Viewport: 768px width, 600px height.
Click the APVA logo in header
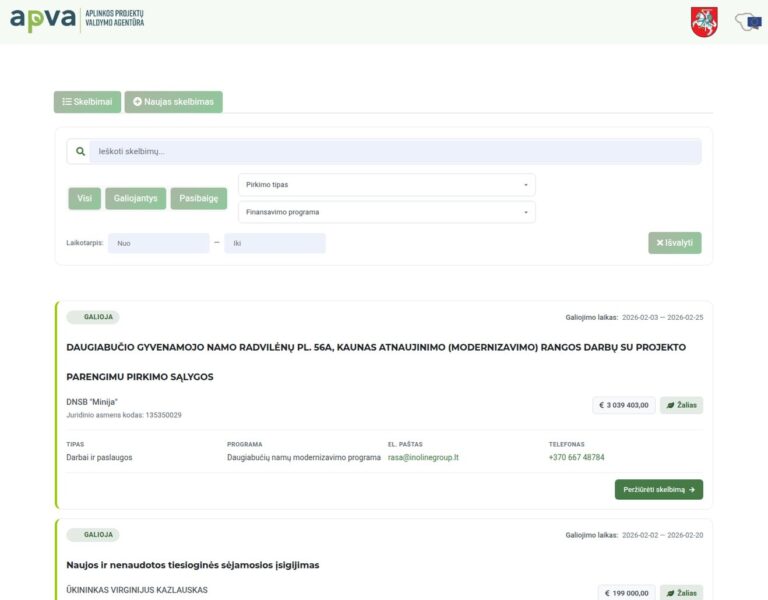[76, 20]
